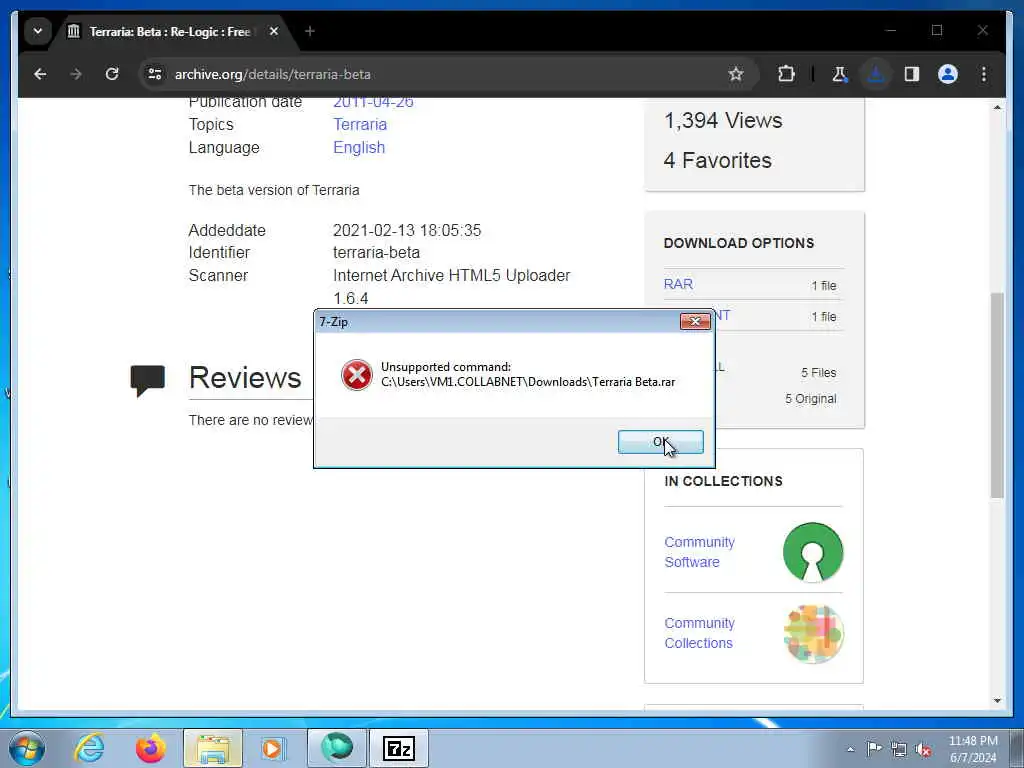Open the network tray icon
The width and height of the screenshot is (1024, 768).
[899, 749]
